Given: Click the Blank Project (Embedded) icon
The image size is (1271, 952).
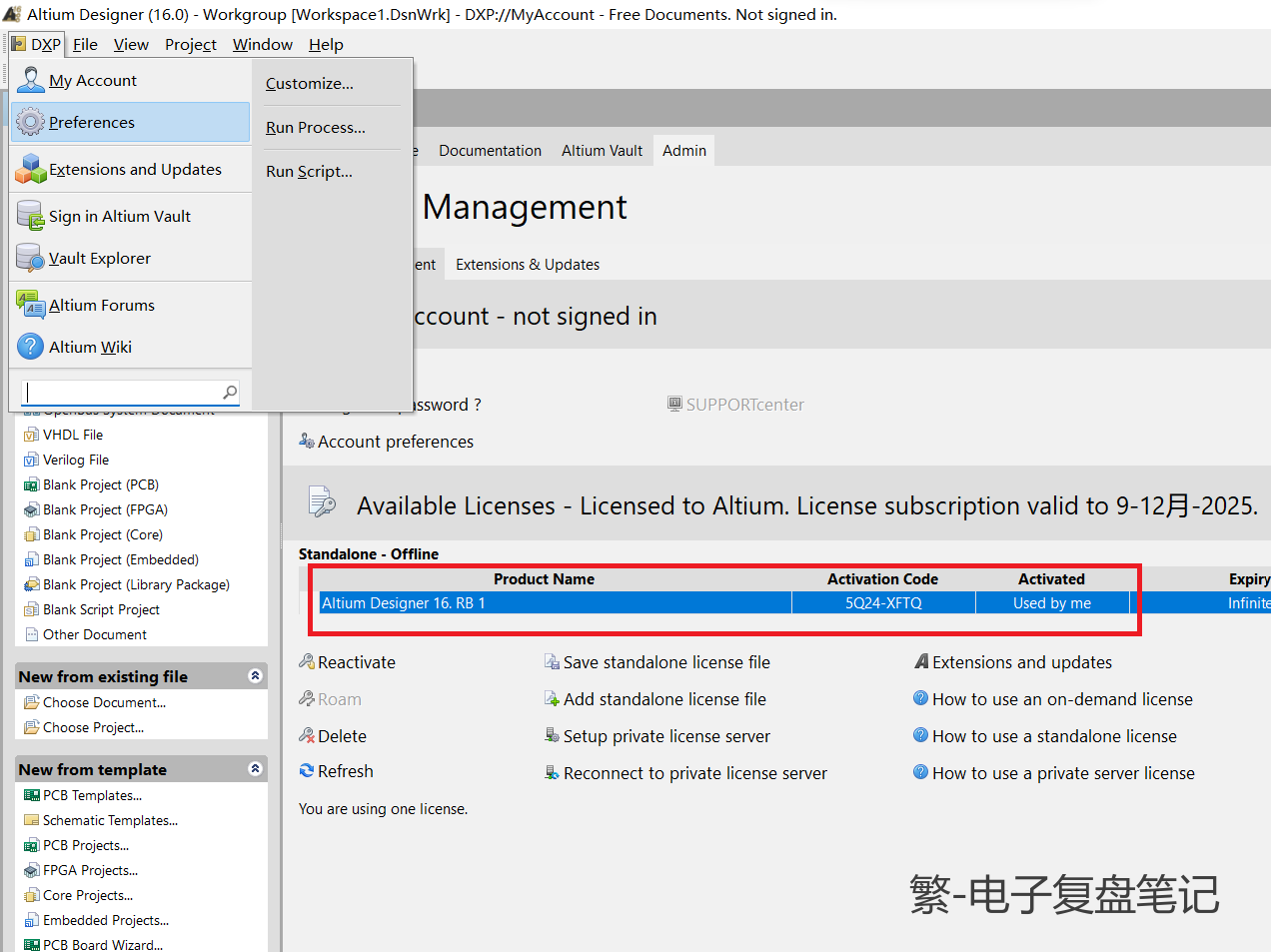Looking at the screenshot, I should [x=31, y=559].
